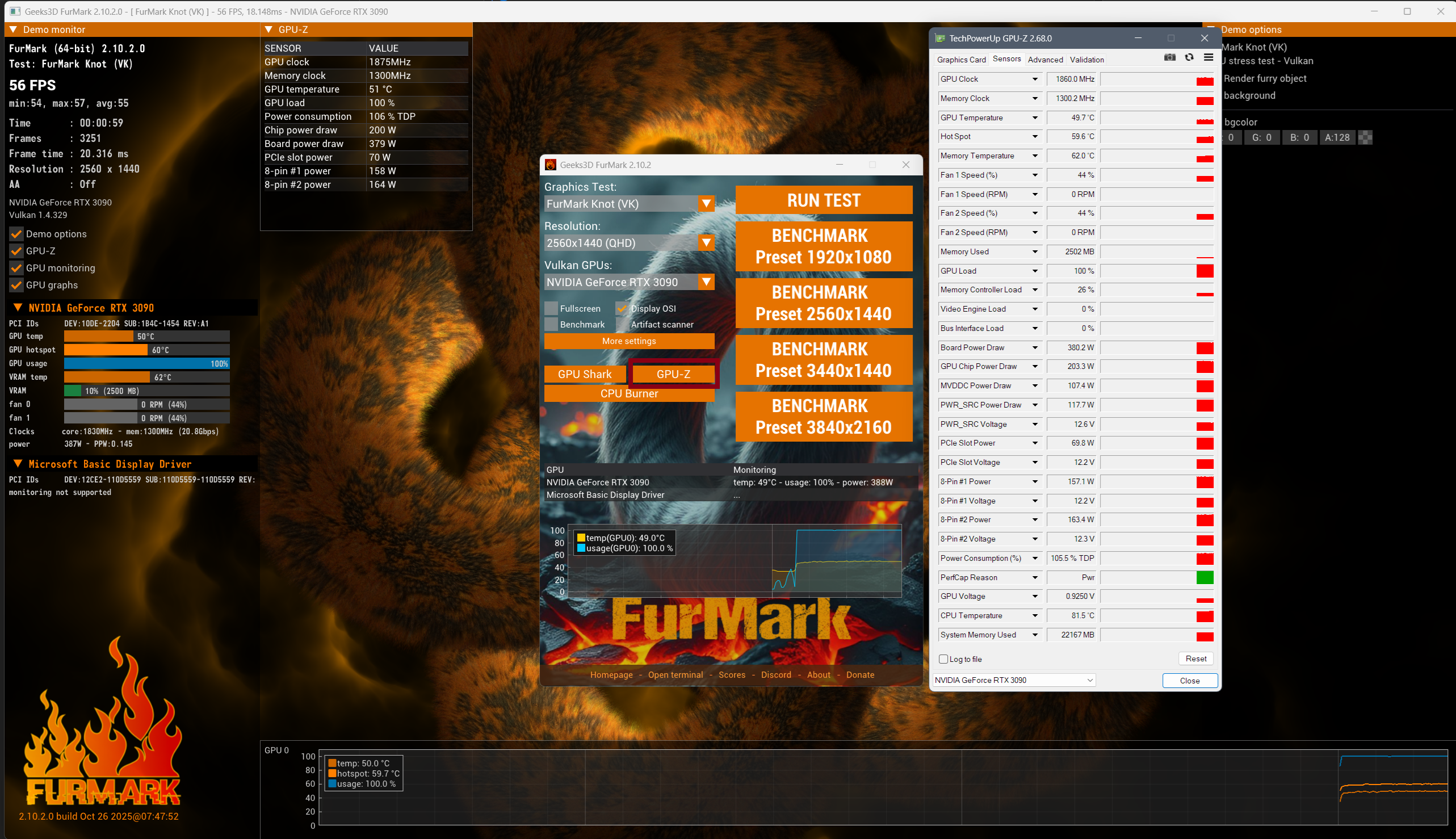Click the main FurMark Knot window title icon
This screenshot has width=1456, height=839.
14,11
